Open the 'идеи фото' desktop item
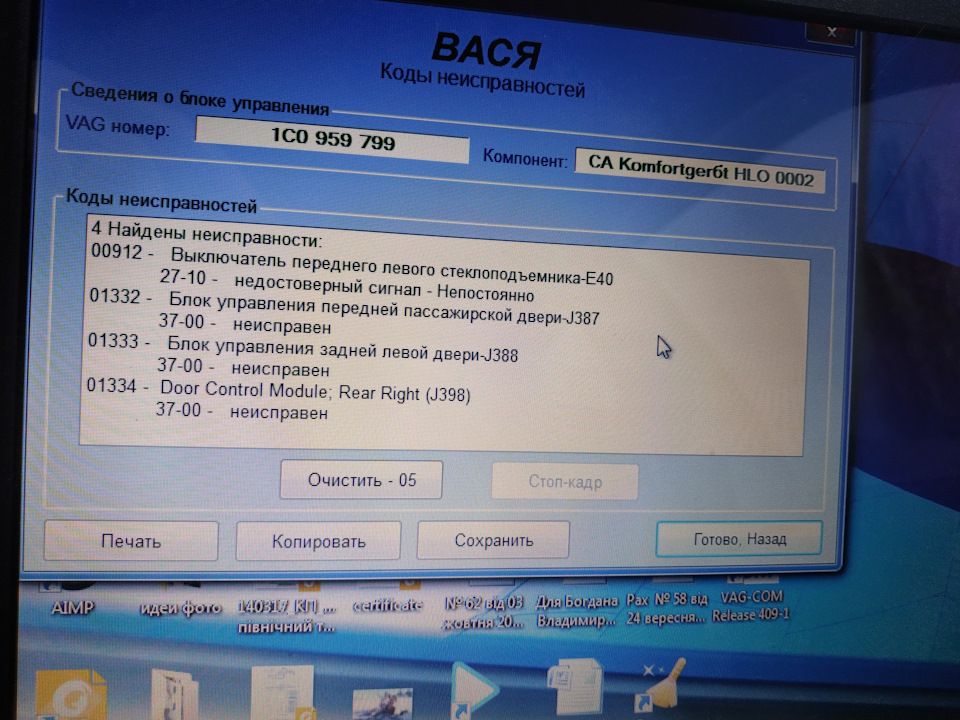This screenshot has height=720, width=960. pyautogui.click(x=180, y=607)
